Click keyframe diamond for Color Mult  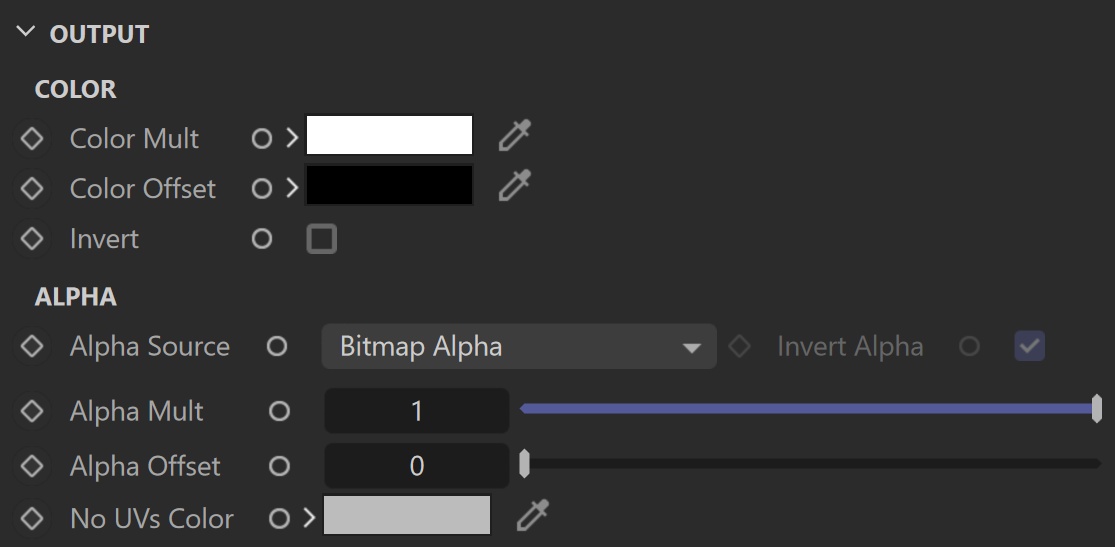[x=32, y=138]
